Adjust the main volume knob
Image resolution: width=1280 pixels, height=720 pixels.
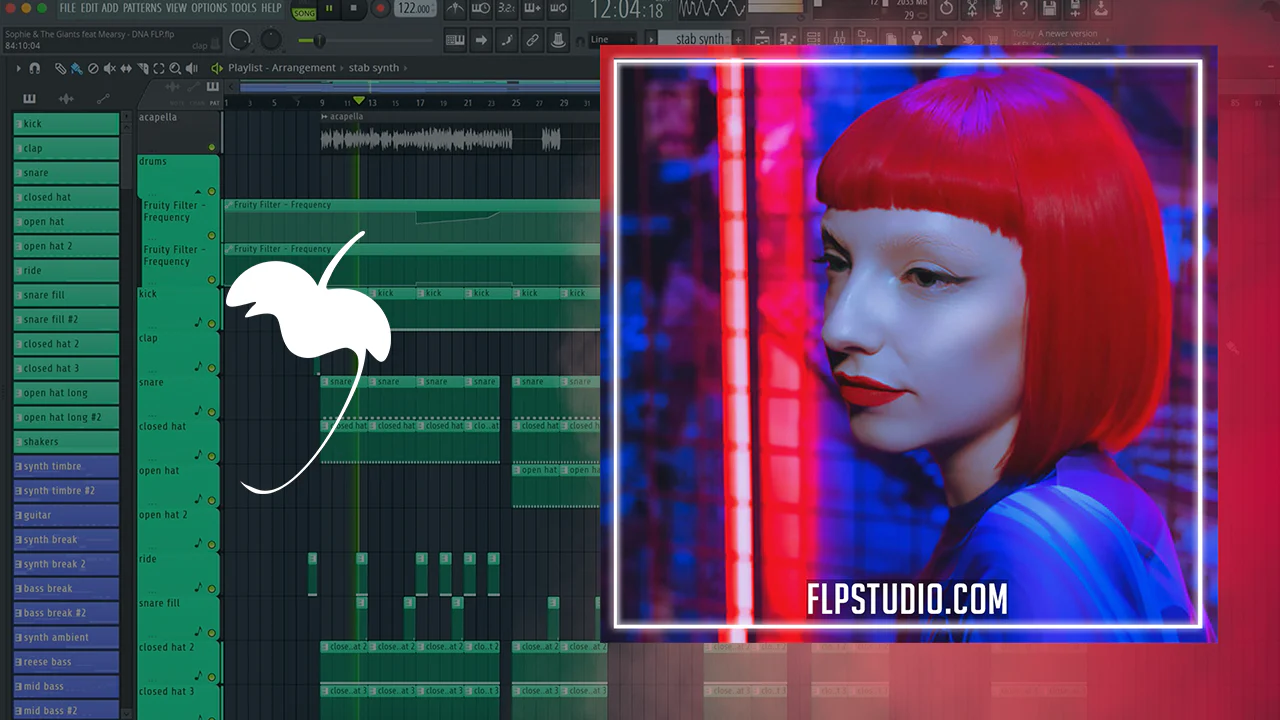[x=239, y=41]
